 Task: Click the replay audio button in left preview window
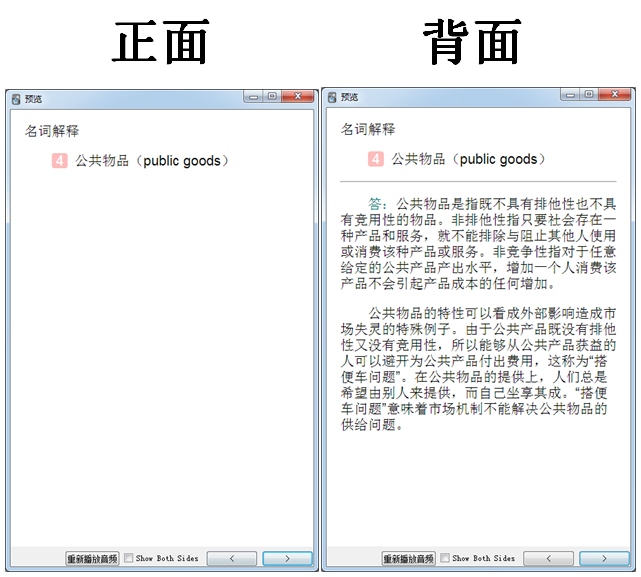coord(92,558)
